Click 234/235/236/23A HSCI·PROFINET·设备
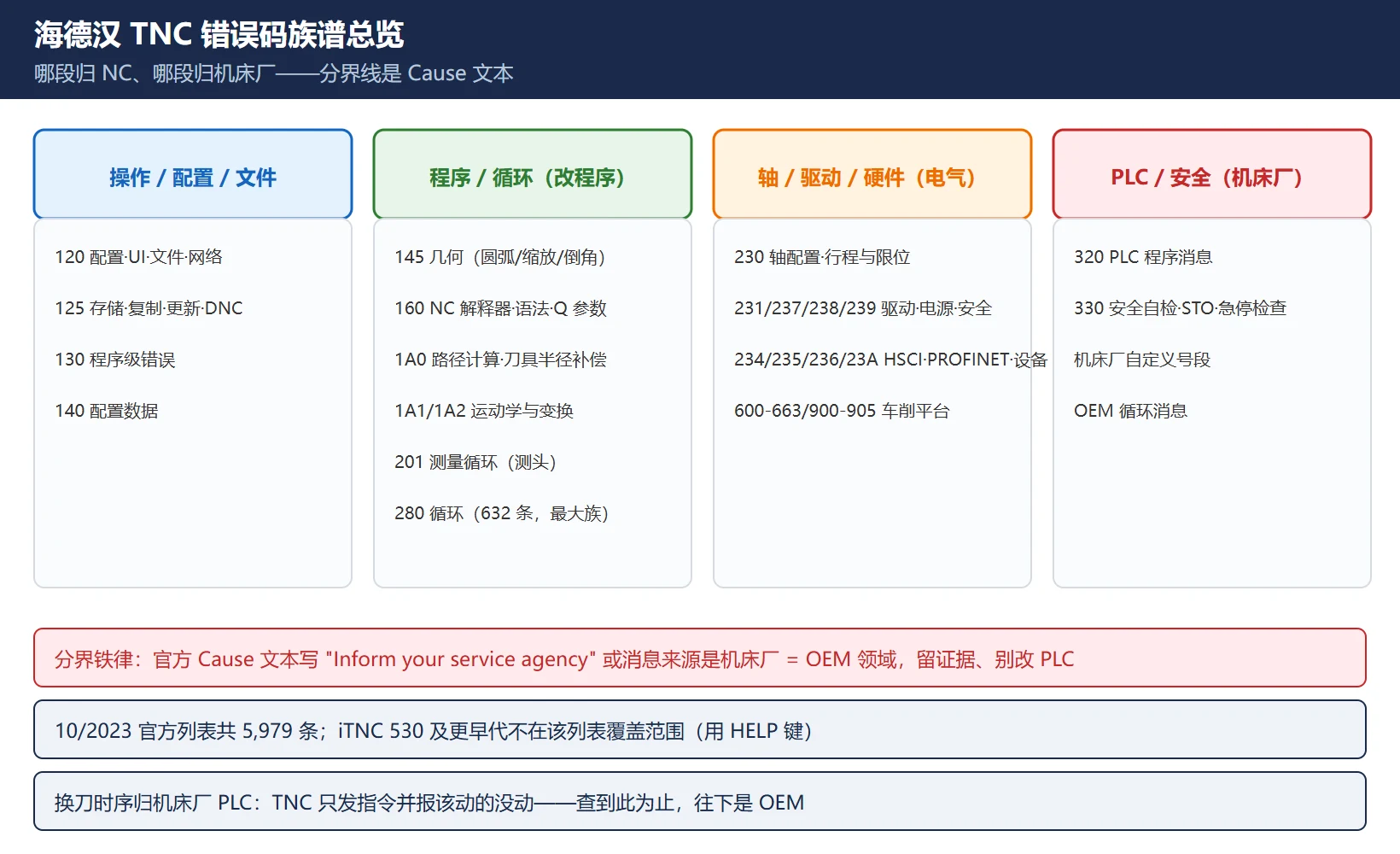The image size is (1400, 854). (x=891, y=360)
